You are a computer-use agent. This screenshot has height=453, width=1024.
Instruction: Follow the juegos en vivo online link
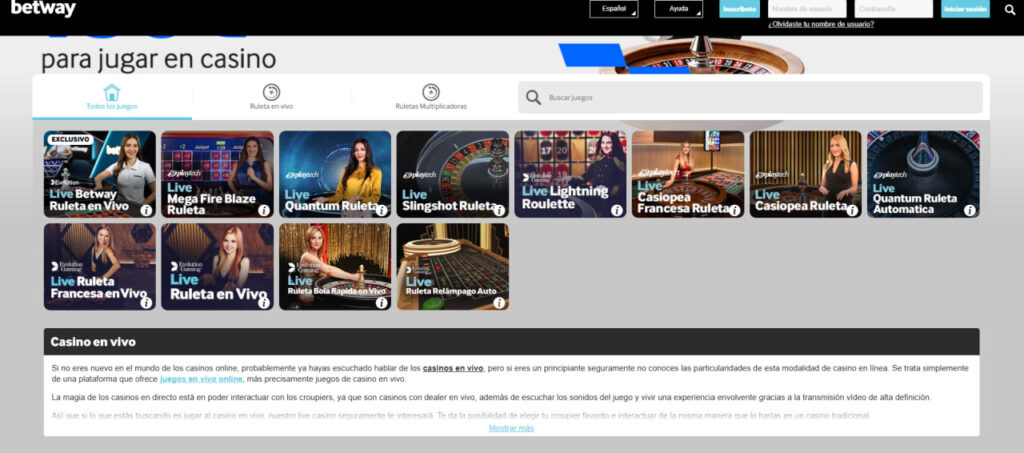tap(201, 379)
